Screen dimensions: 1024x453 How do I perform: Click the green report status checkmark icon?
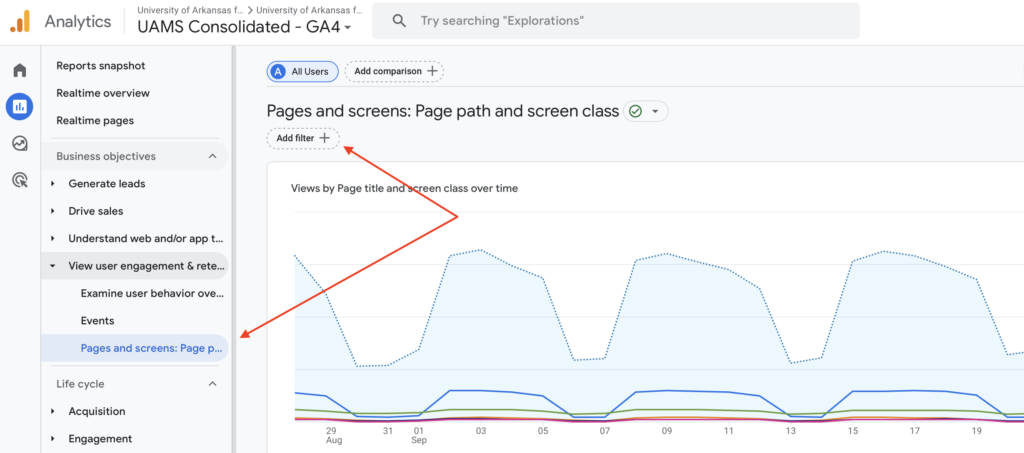635,112
